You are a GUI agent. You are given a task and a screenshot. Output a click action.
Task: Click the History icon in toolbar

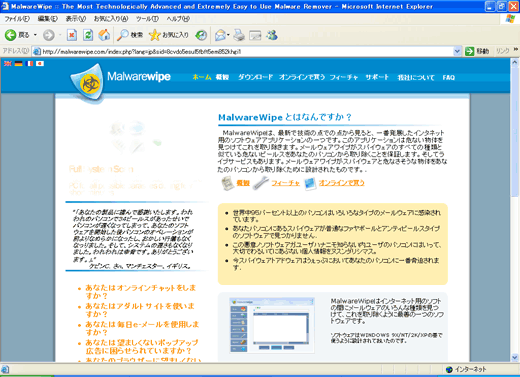tap(201, 35)
